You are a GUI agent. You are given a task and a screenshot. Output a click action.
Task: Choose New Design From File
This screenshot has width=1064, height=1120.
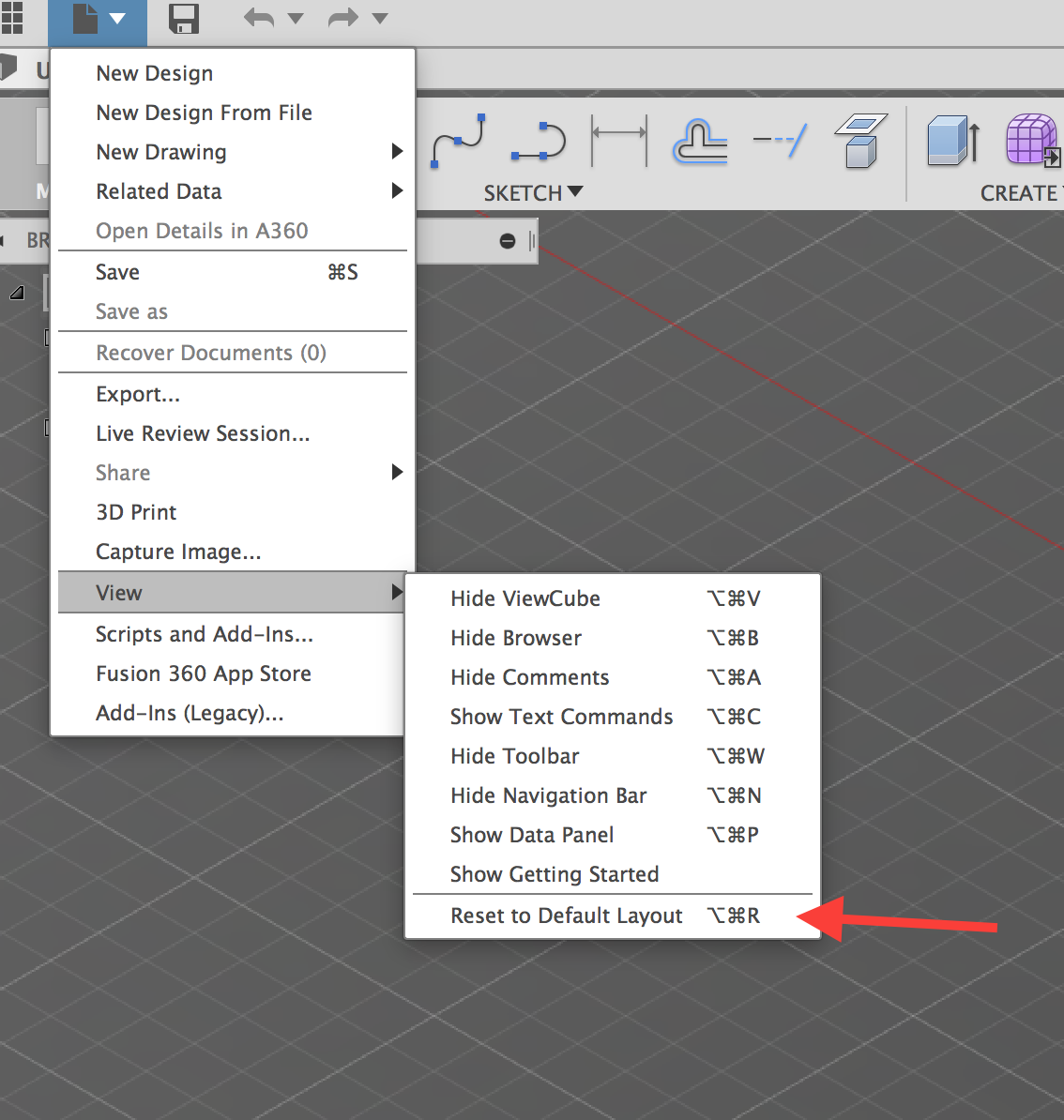click(233, 113)
